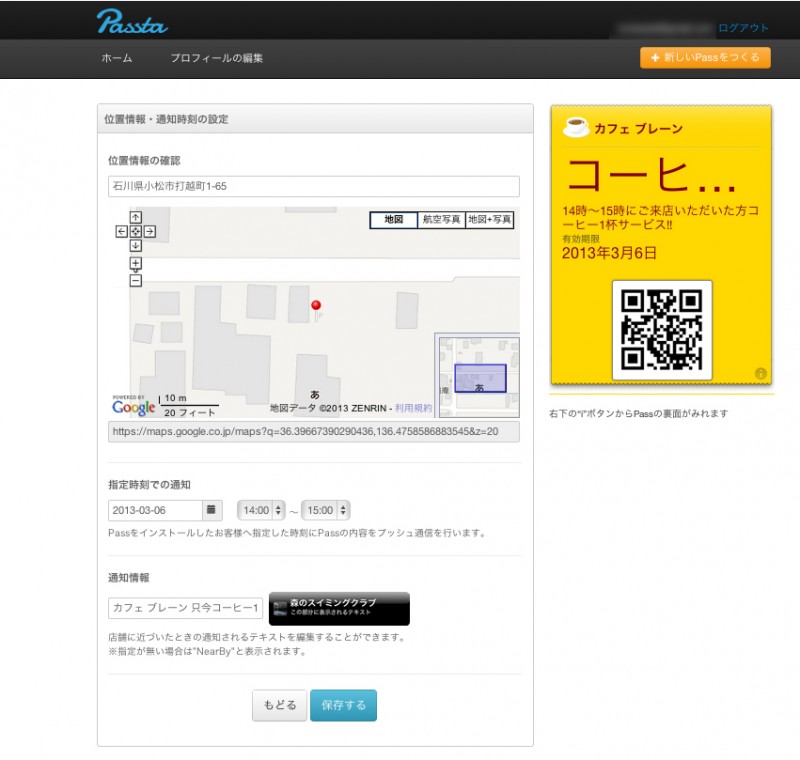Pan the map up with arrow control
This screenshot has height=760, width=800.
click(136, 217)
